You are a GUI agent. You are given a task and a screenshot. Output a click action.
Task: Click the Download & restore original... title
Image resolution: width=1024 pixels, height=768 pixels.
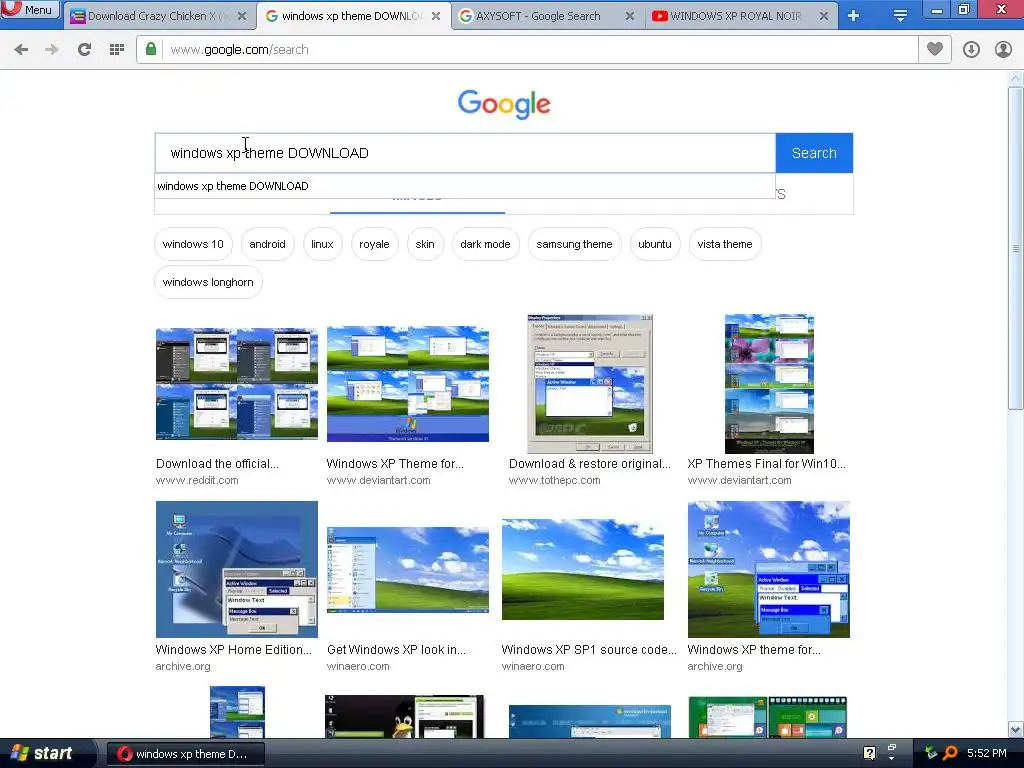tap(590, 464)
